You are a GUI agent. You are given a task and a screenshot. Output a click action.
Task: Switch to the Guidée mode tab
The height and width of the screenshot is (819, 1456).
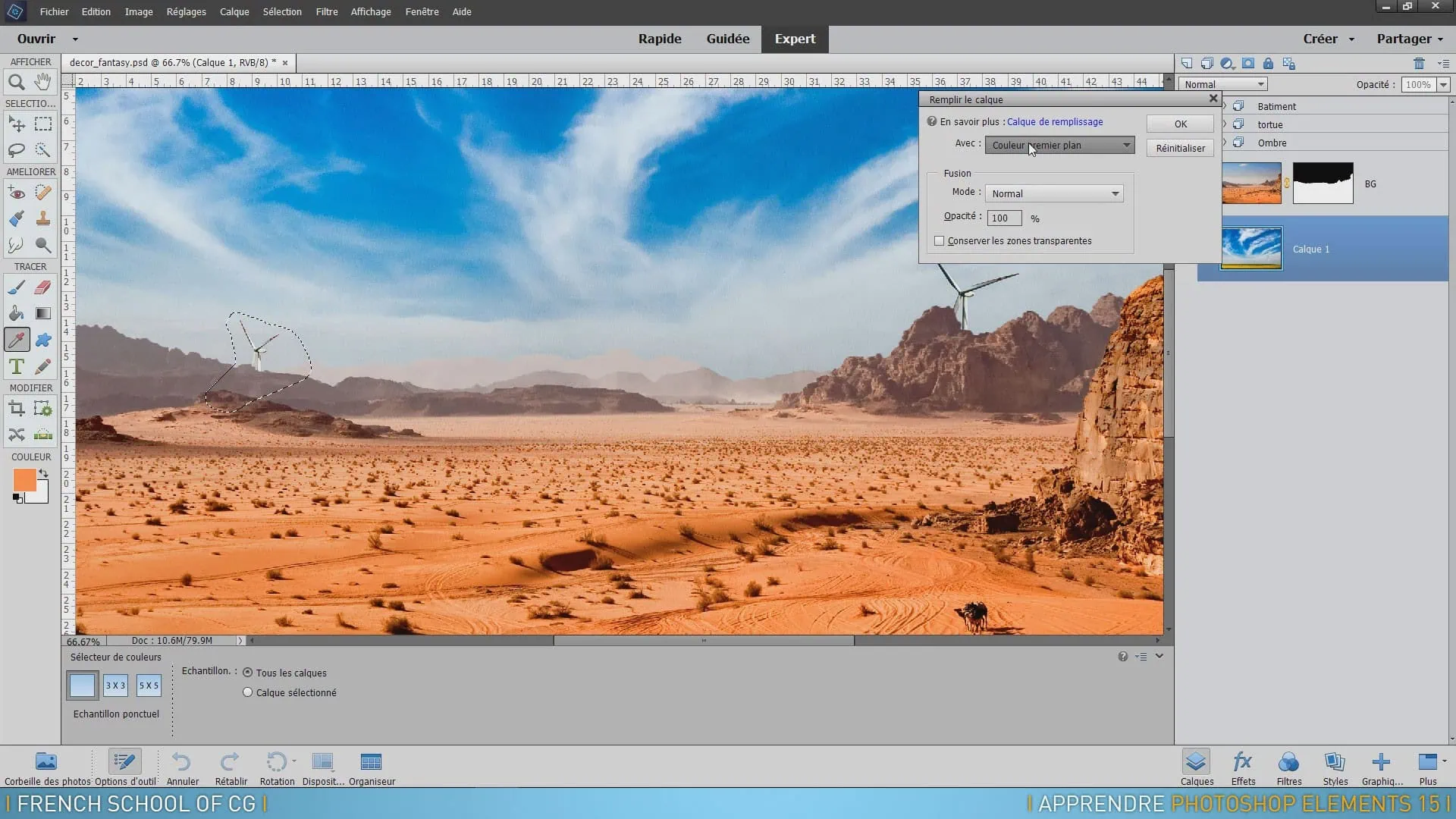[727, 39]
